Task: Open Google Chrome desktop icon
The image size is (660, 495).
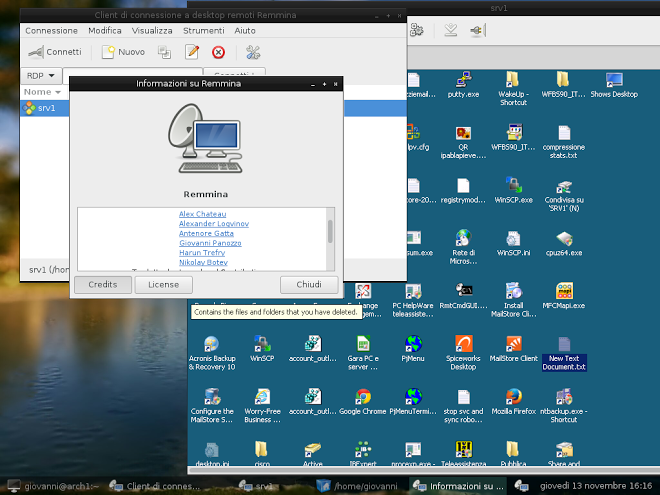Action: point(363,399)
